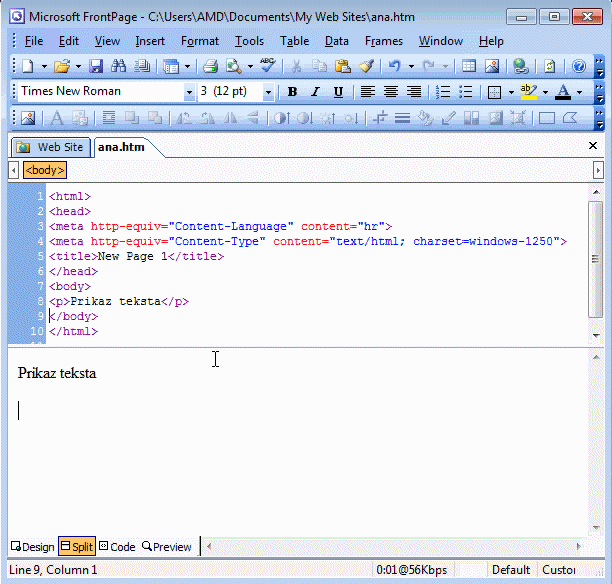Screen dimensions: 612x584
Task: Open the Insert menu
Action: [150, 41]
